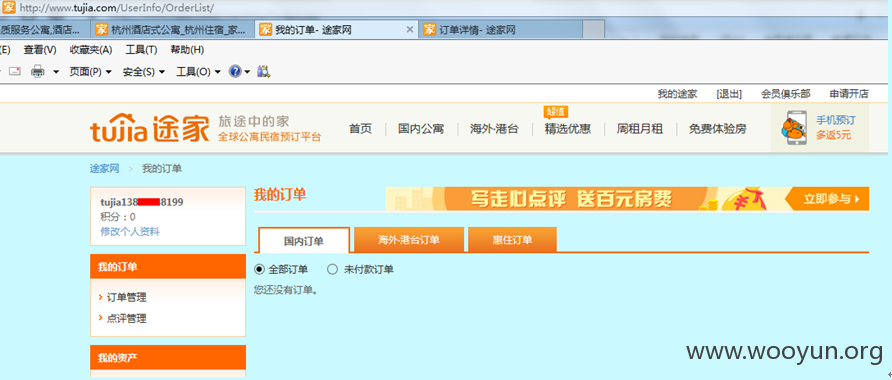Open 订单管理 in the sidebar
Image resolution: width=892 pixels, height=380 pixels.
pyautogui.click(x=126, y=297)
